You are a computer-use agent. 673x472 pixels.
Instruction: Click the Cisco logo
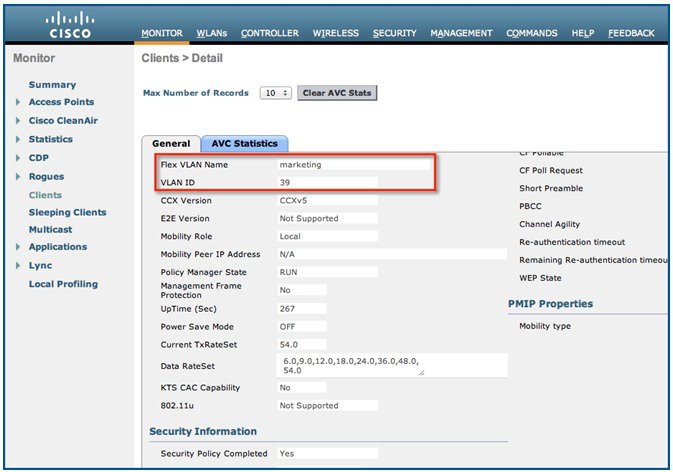click(70, 25)
